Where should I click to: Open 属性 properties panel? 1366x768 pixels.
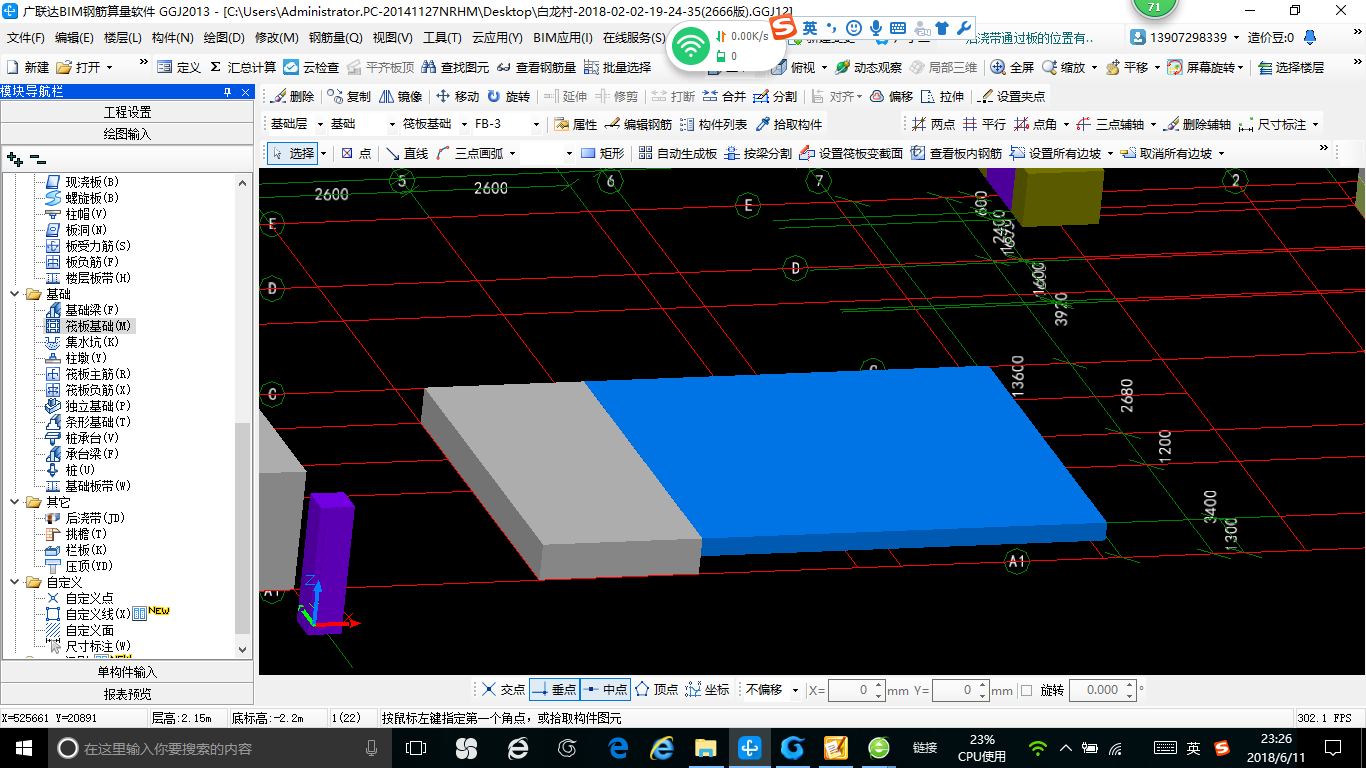pos(575,125)
